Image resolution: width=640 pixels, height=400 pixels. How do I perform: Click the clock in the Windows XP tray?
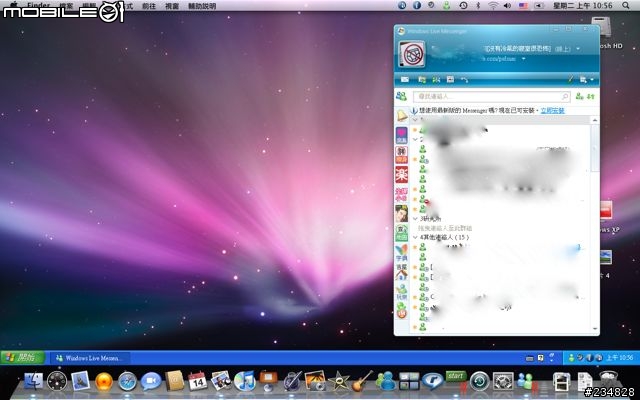pos(620,358)
